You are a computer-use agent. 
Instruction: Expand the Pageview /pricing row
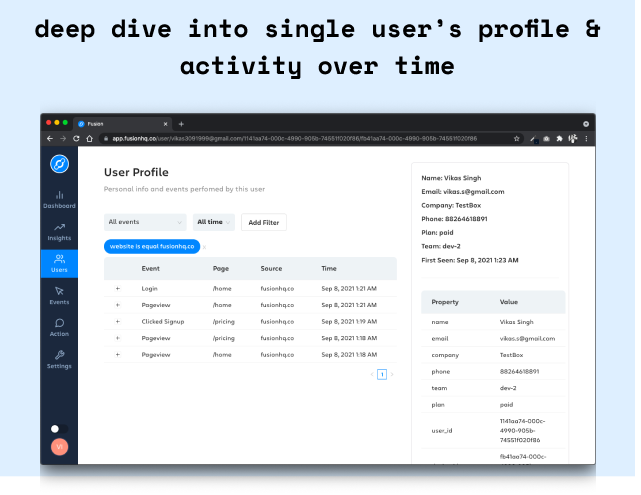[118, 338]
